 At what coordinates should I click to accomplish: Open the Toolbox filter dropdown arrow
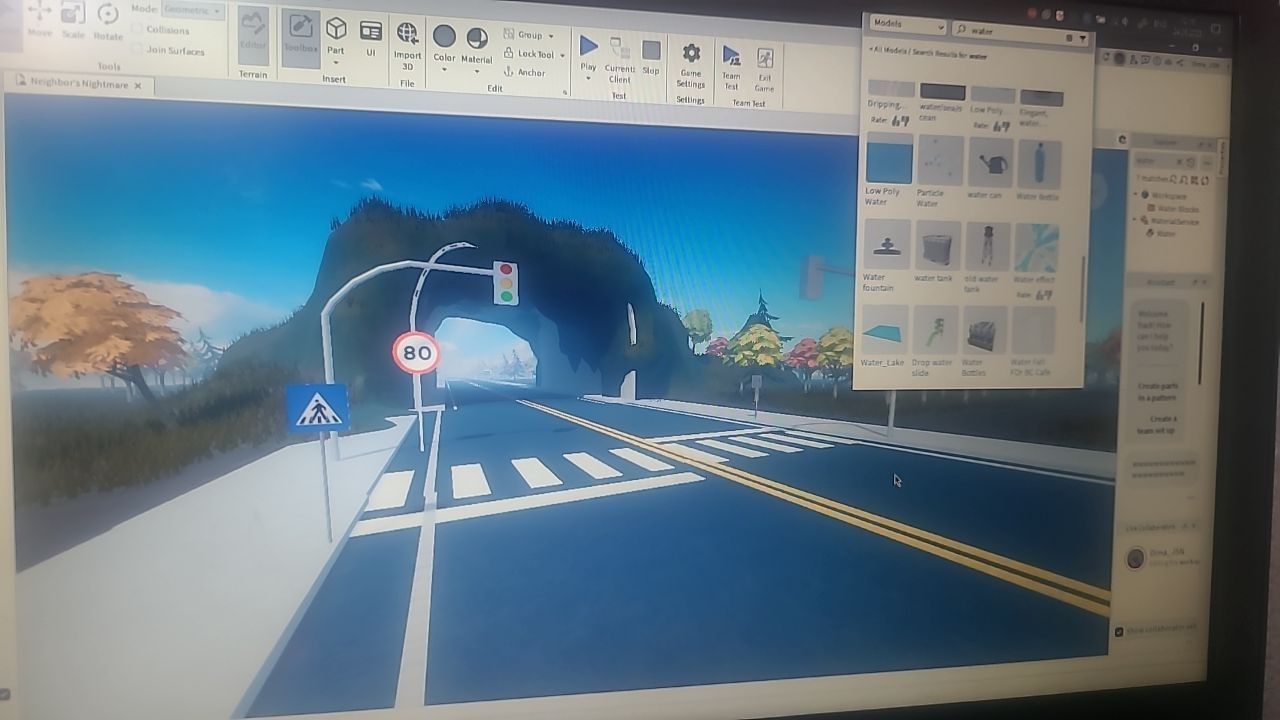[1082, 39]
